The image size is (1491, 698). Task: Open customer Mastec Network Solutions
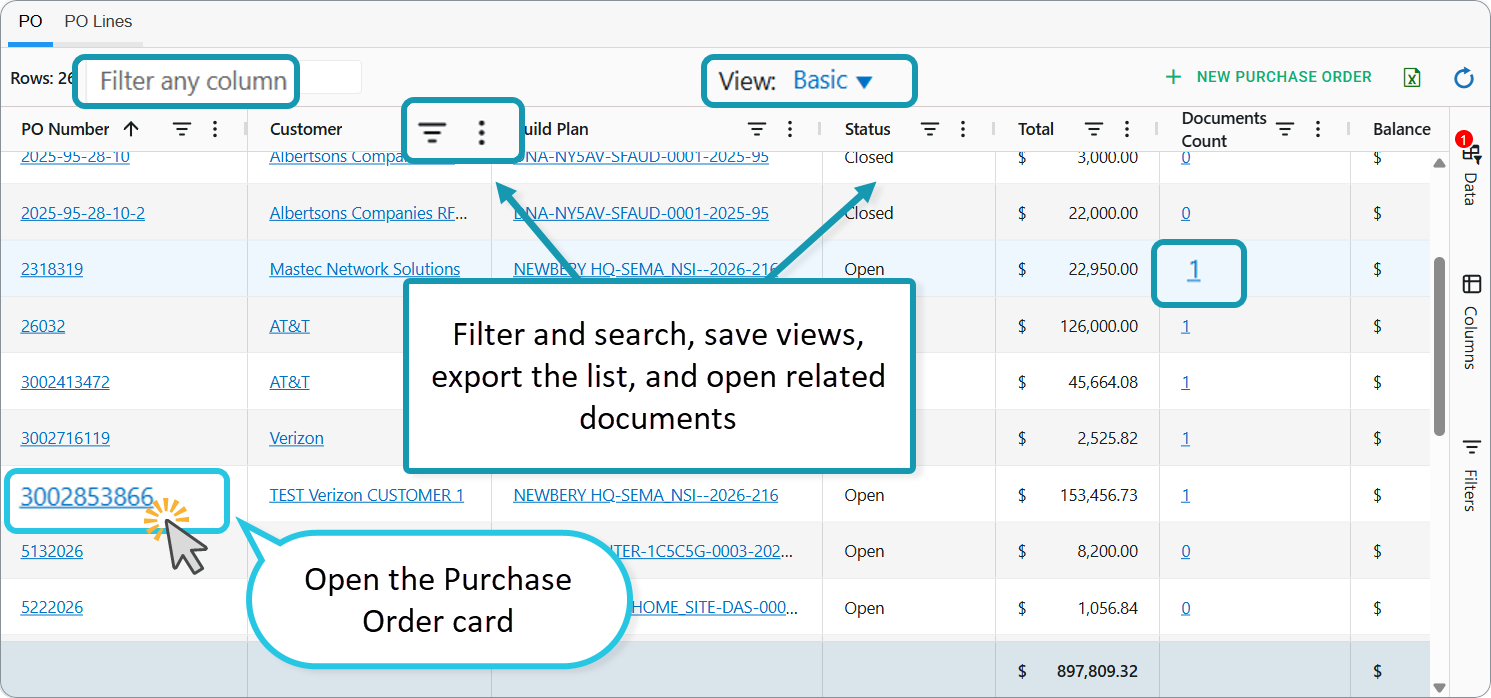(365, 269)
